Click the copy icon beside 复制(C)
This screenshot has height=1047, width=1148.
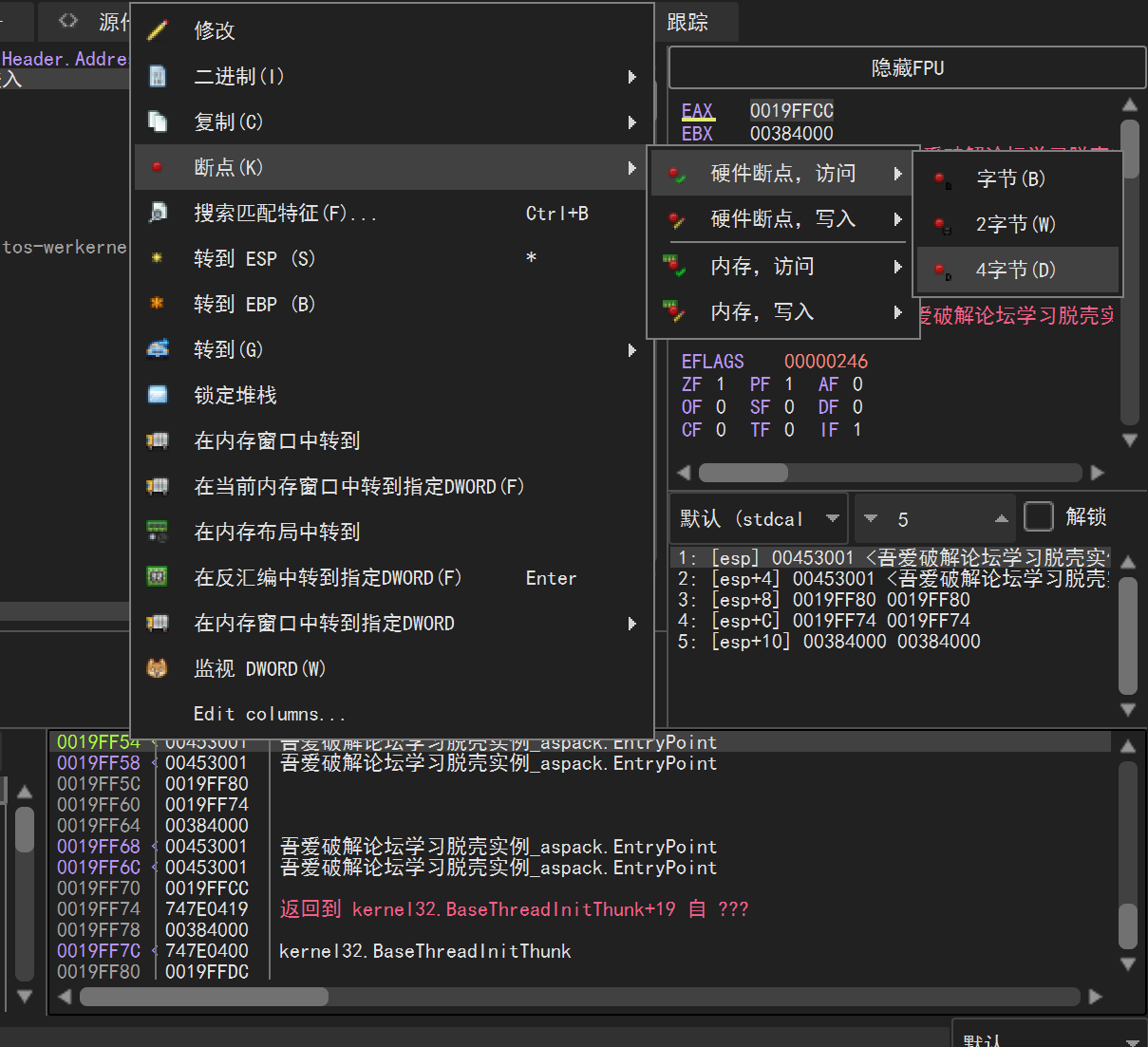(158, 122)
